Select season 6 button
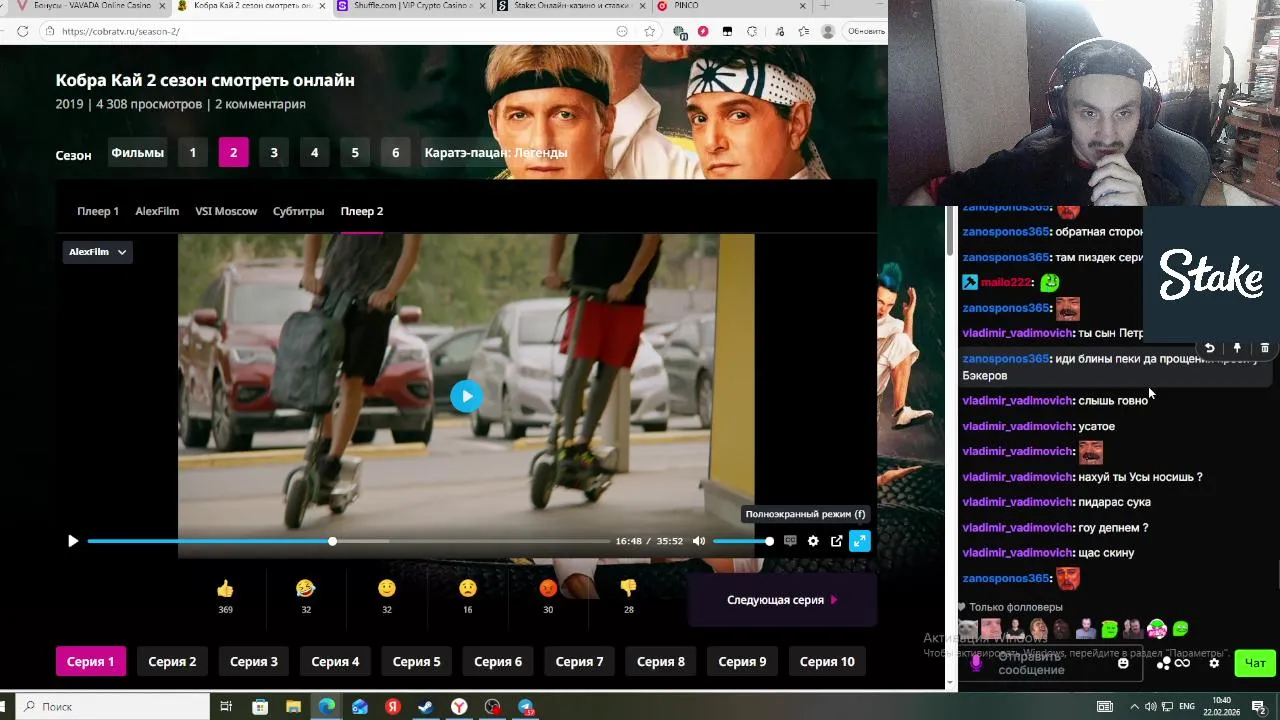 tap(395, 153)
